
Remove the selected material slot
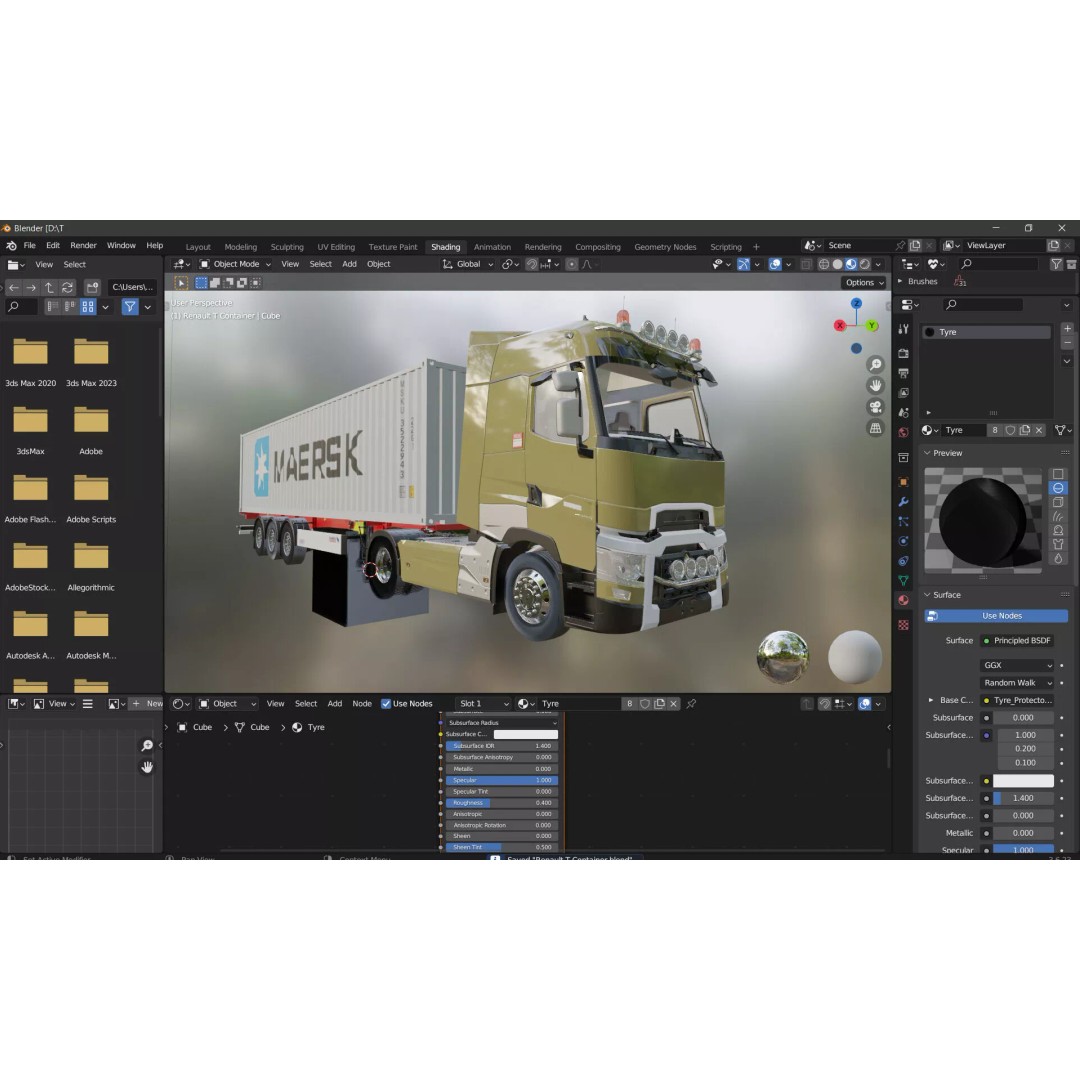pos(1067,343)
